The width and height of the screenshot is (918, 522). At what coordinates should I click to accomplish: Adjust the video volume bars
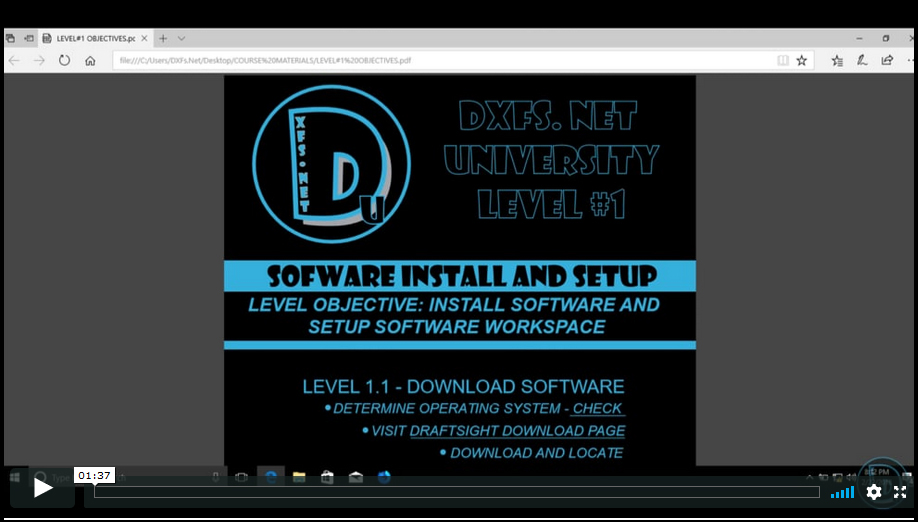(x=842, y=493)
